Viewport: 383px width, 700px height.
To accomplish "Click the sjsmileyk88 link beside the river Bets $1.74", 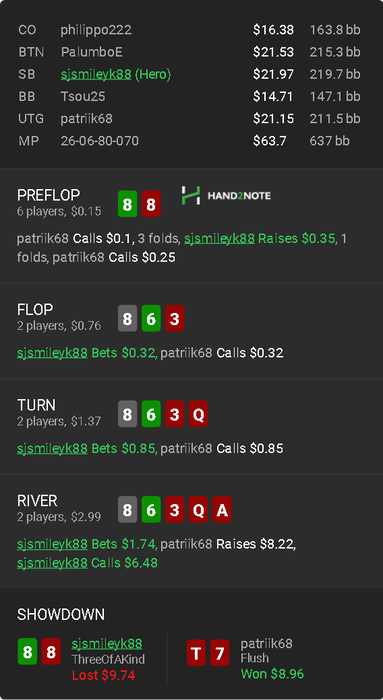I will [x=52, y=544].
